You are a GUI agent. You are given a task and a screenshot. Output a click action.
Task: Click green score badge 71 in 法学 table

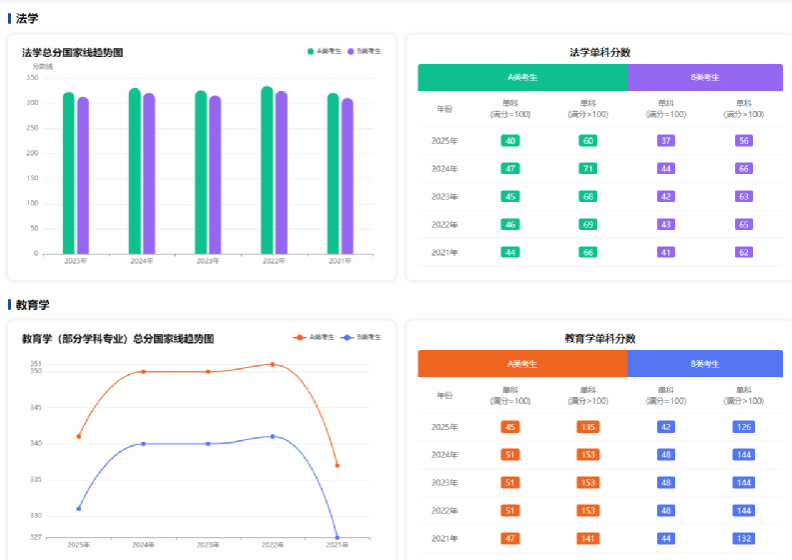click(588, 169)
